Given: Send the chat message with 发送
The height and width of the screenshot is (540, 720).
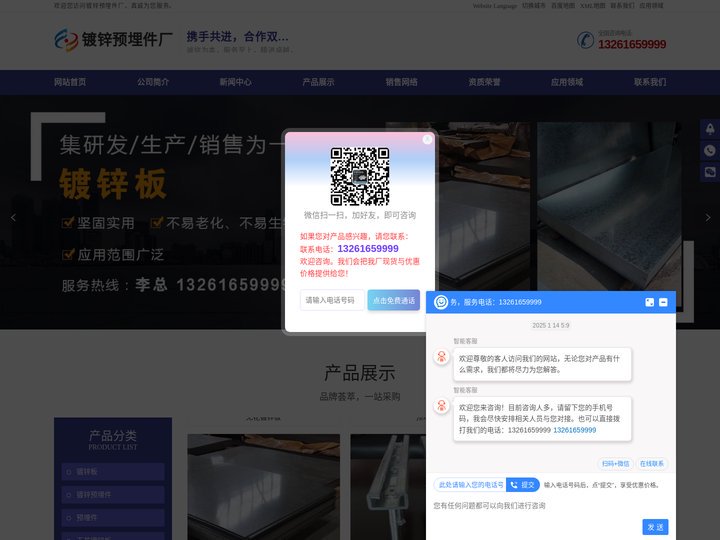Looking at the screenshot, I should (655, 527).
